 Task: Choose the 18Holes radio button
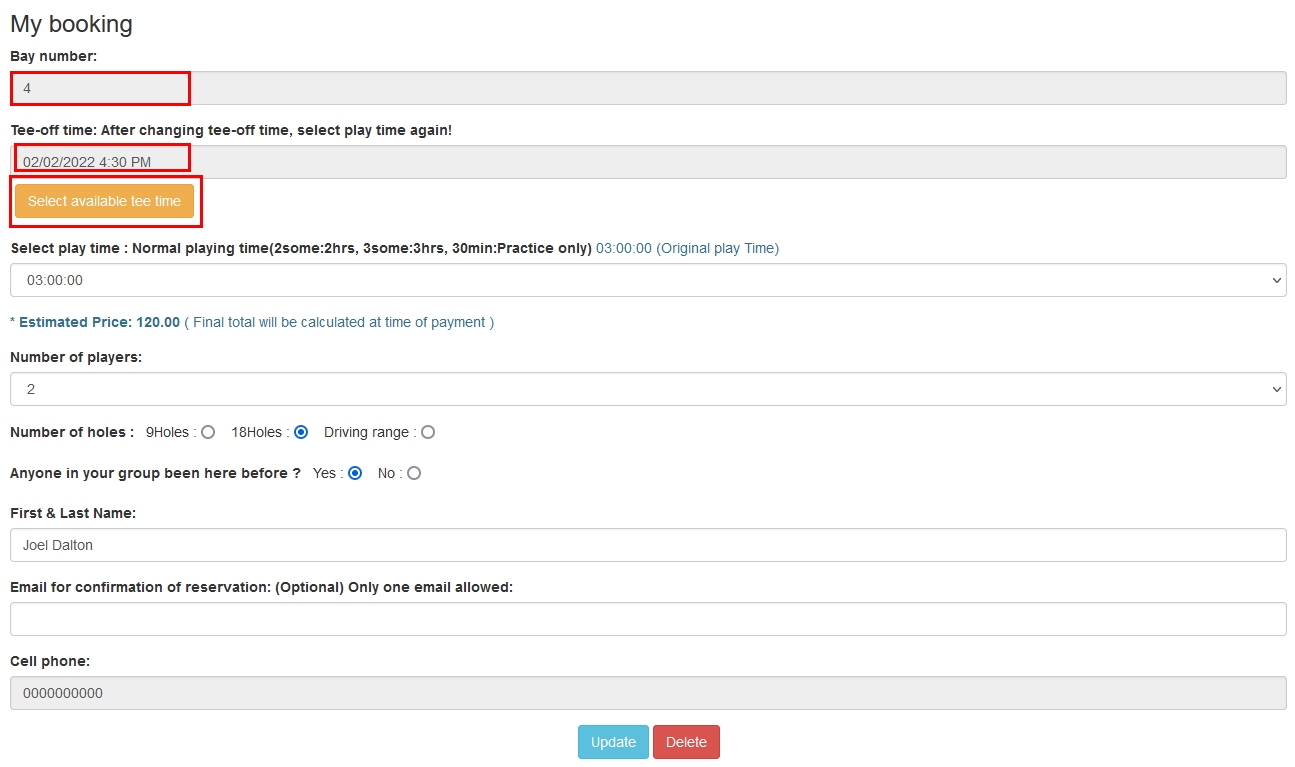301,433
